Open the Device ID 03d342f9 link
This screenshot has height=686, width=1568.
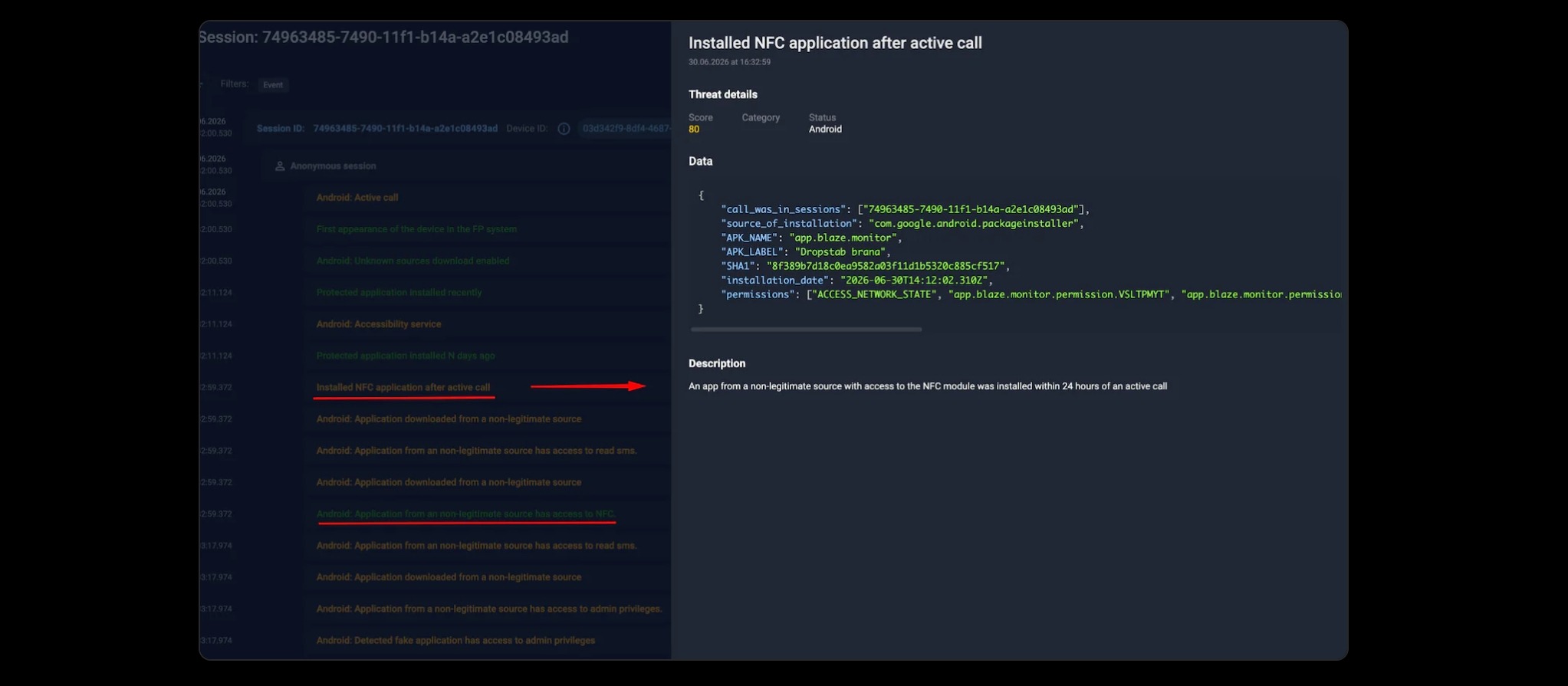(626, 129)
